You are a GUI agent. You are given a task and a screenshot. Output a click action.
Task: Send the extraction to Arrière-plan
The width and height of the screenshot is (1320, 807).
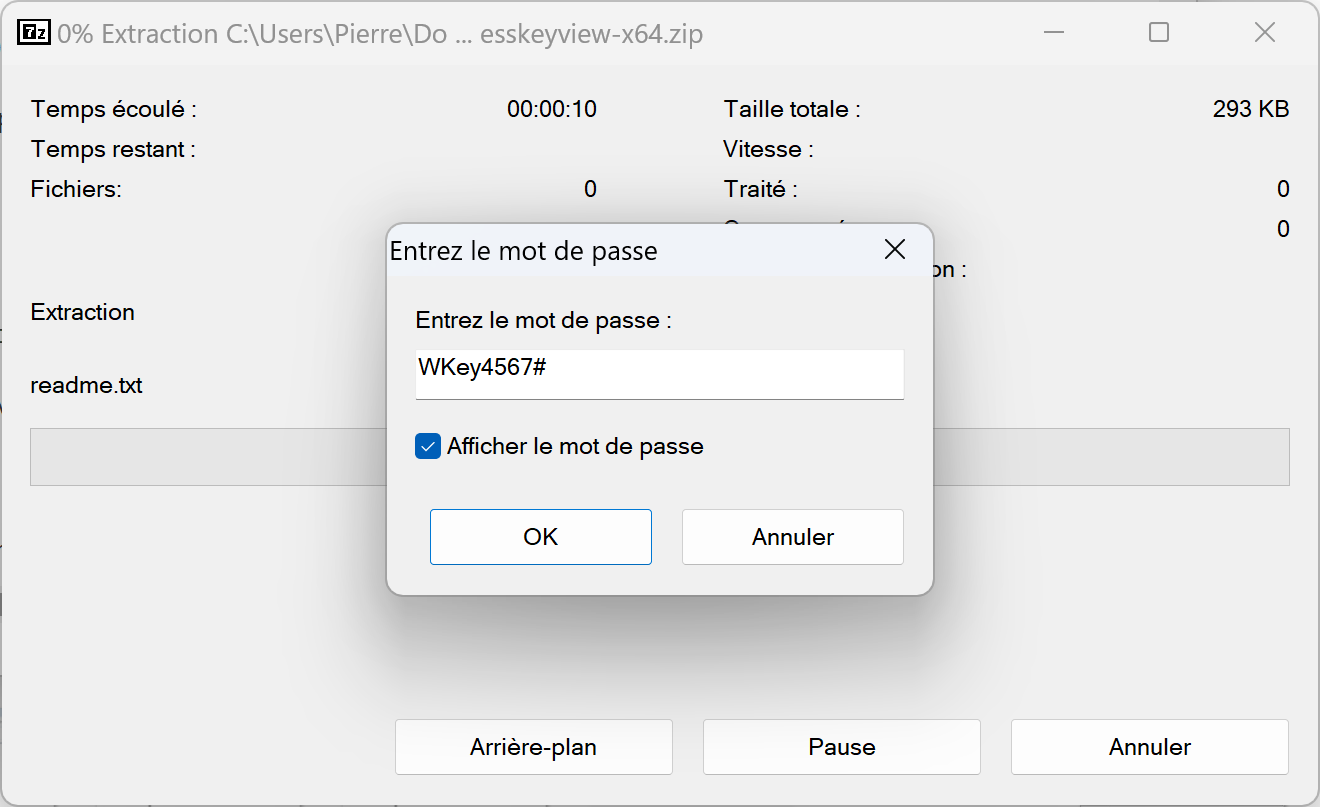point(534,747)
